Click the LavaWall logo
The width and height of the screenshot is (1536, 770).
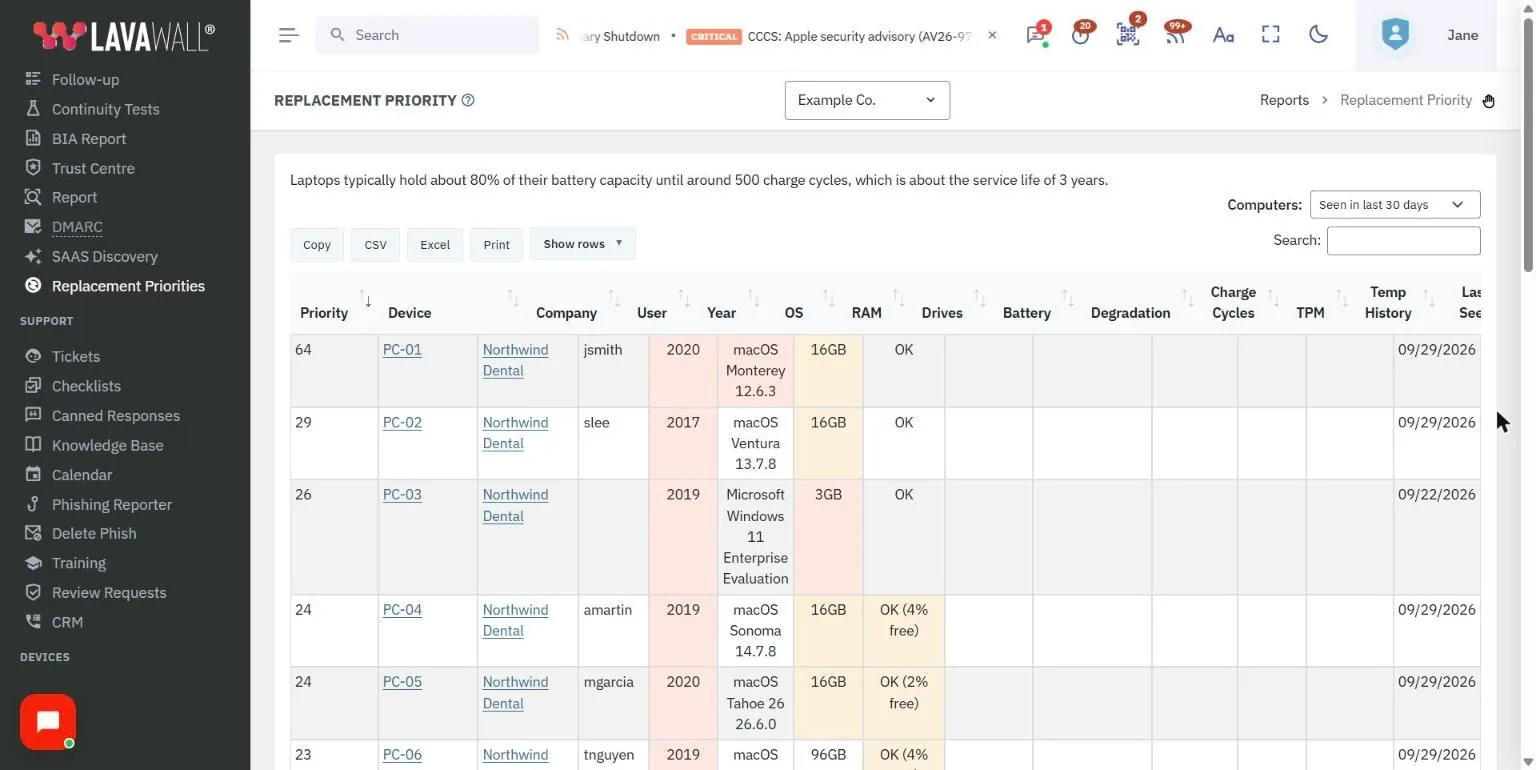tap(124, 35)
